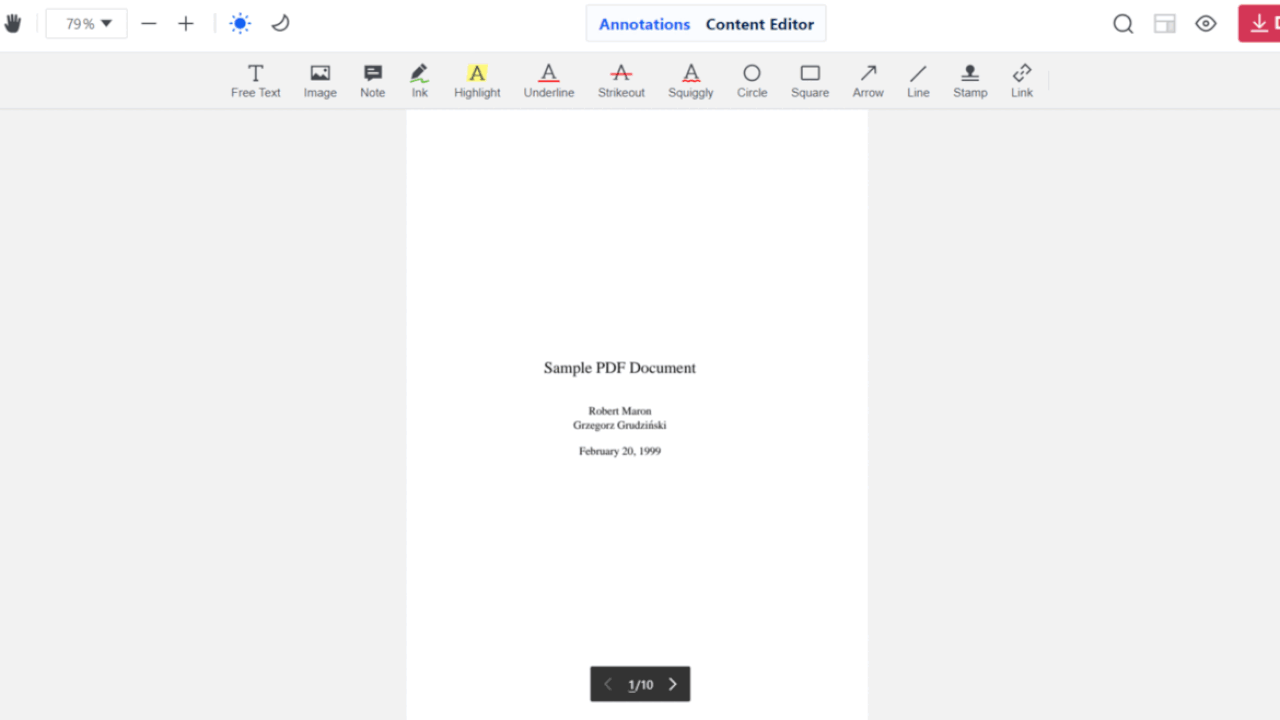
Task: Click the author name 'Grzegorz Grudziński'
Action: (620, 425)
